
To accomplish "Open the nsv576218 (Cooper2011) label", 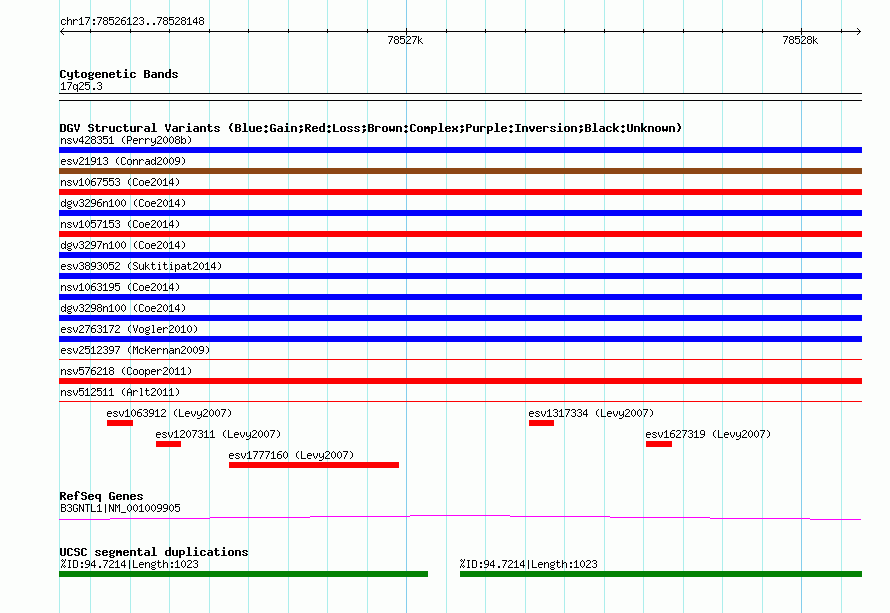I will 126,371.
